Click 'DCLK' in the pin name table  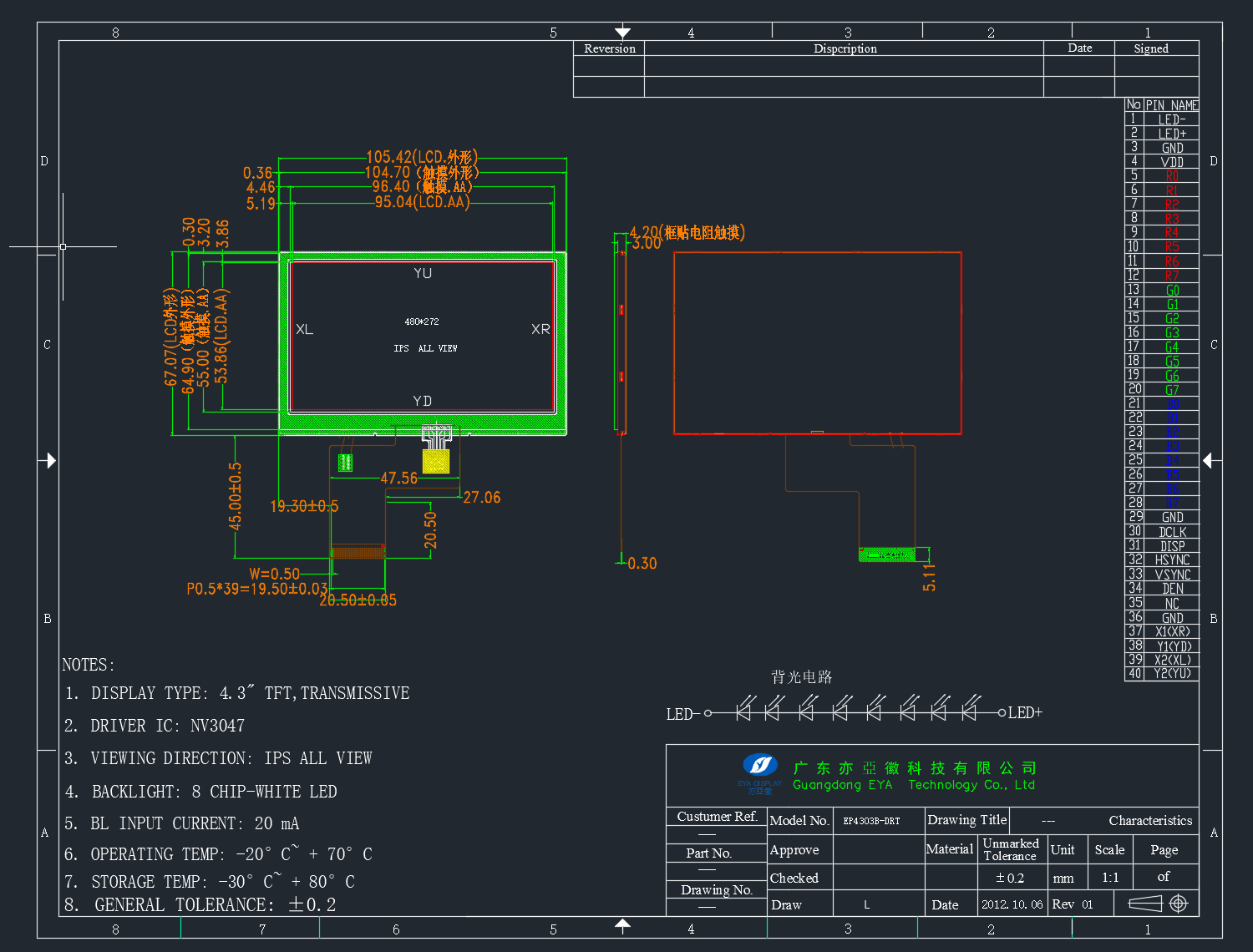click(1172, 532)
